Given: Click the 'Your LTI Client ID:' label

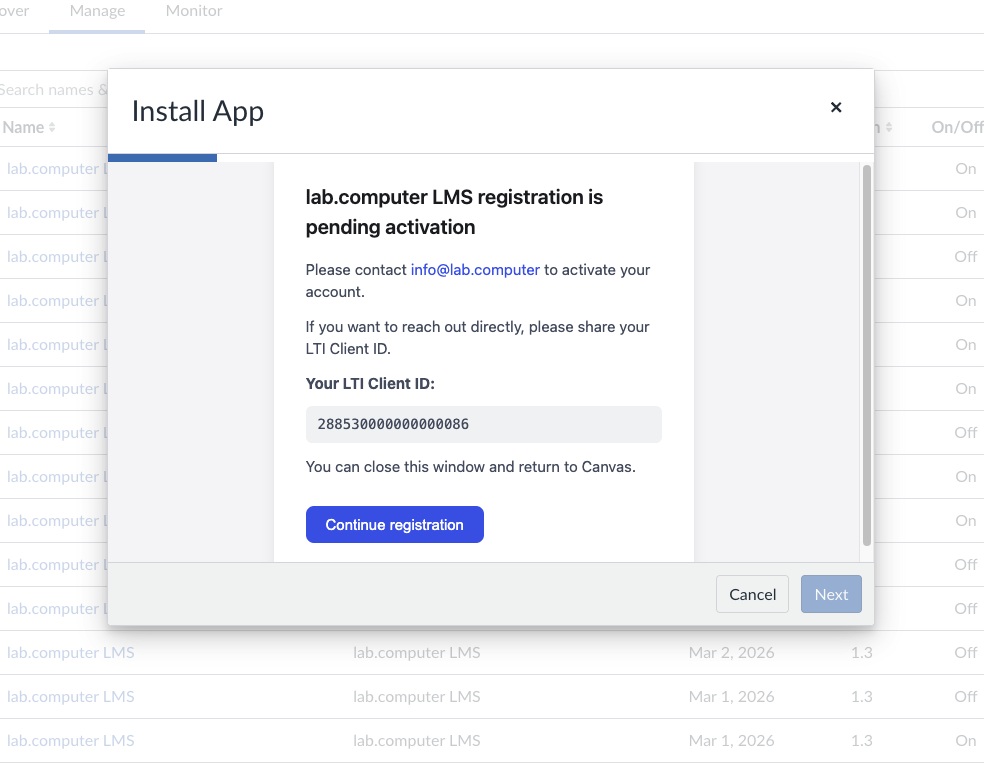Looking at the screenshot, I should tap(370, 384).
